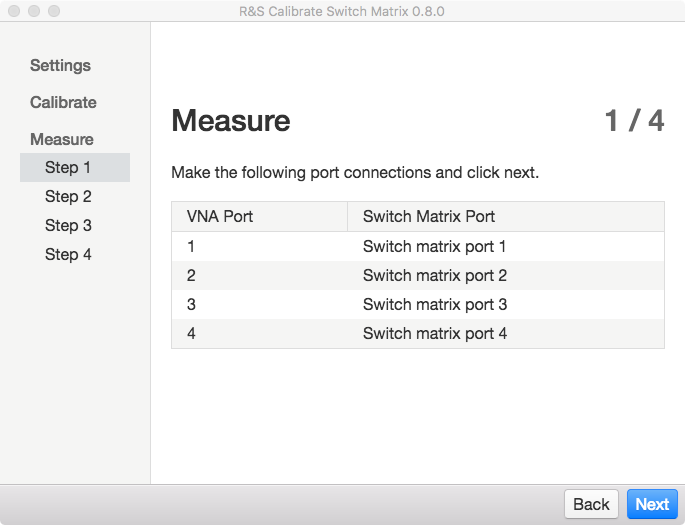Go back with the Back button
The image size is (685, 525).
pyautogui.click(x=591, y=504)
